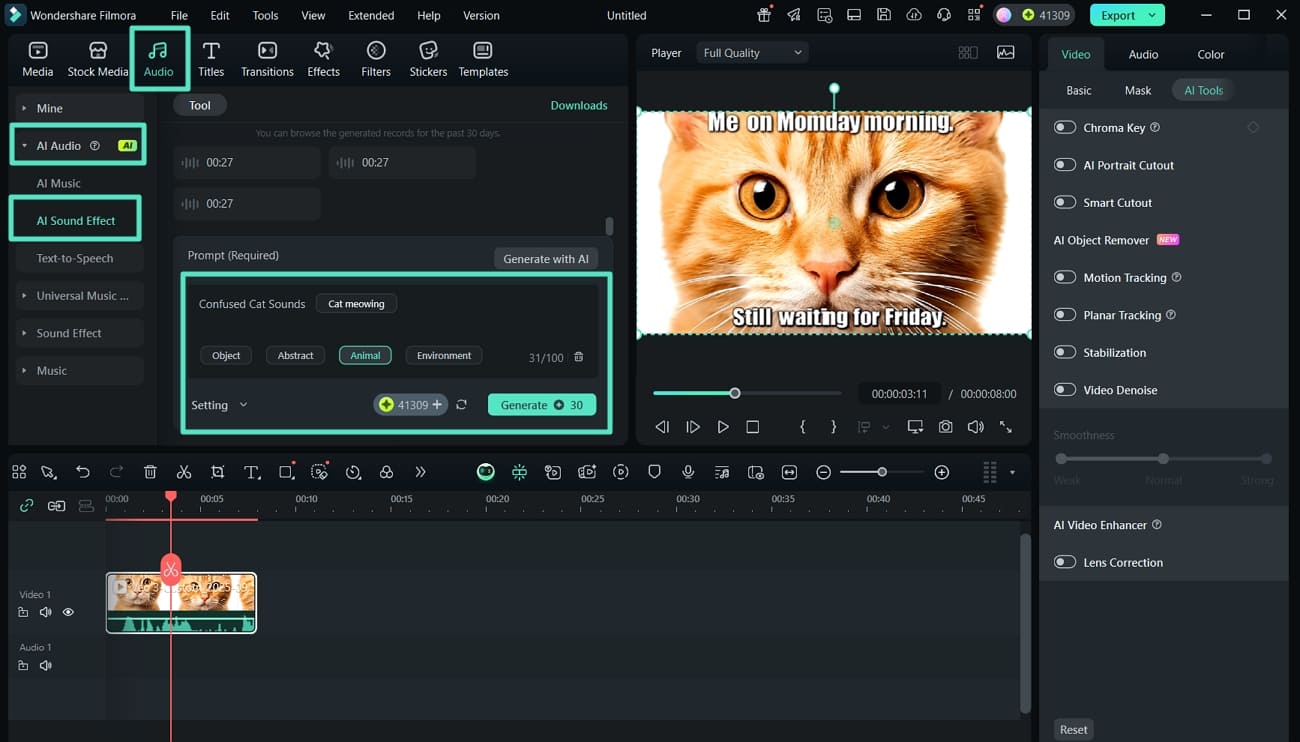Click the player progress slider handle

pos(735,393)
